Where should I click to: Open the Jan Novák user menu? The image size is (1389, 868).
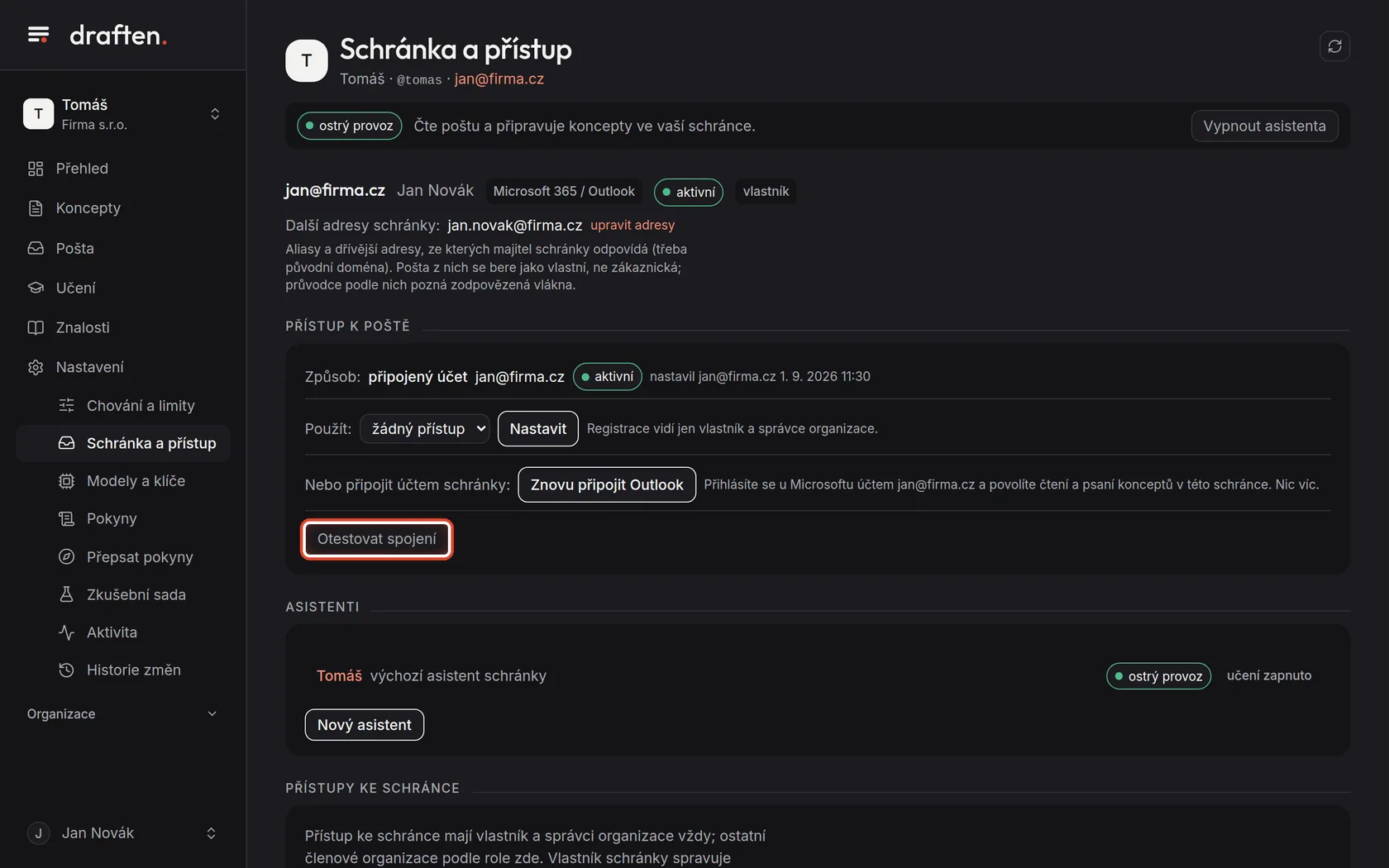click(x=122, y=833)
